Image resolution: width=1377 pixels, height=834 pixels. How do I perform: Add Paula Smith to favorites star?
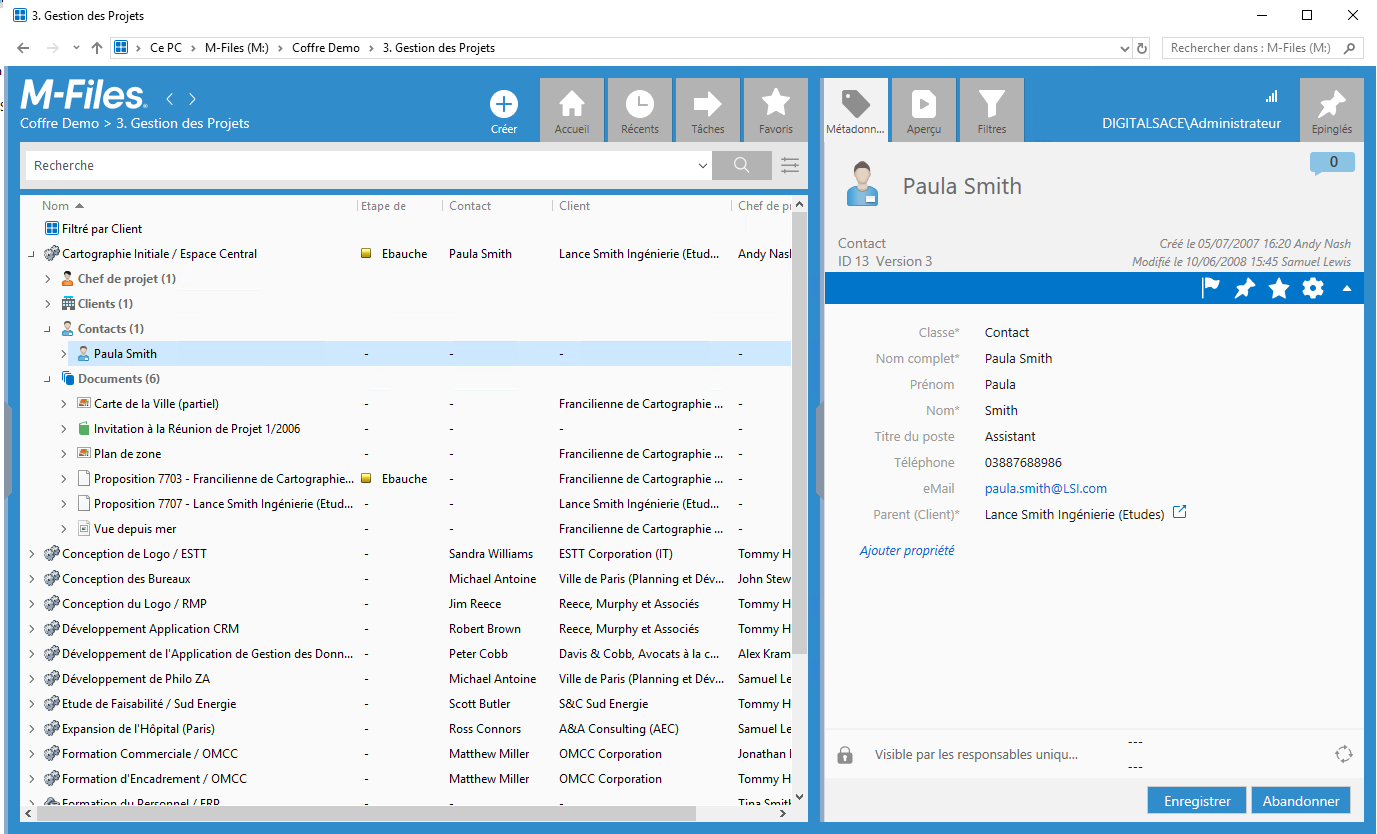coord(1278,288)
